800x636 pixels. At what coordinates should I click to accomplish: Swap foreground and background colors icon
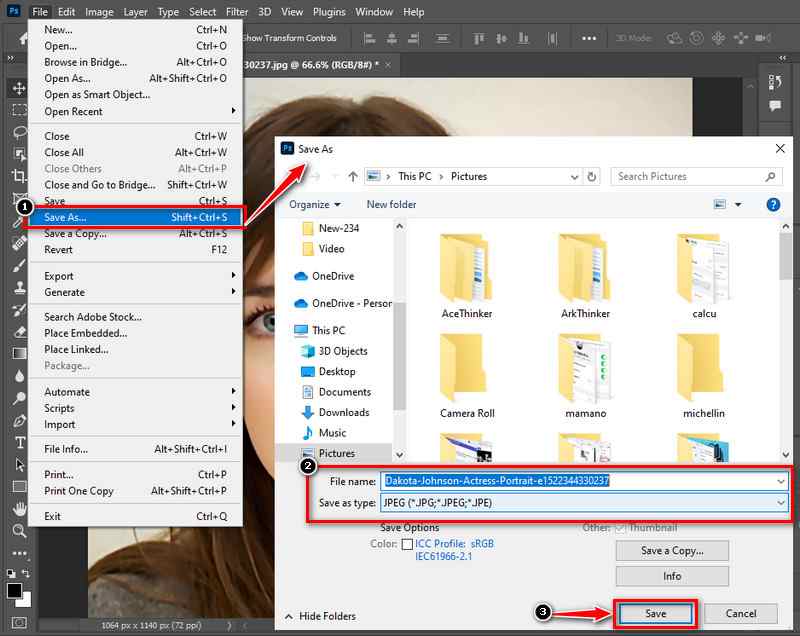click(x=26, y=573)
